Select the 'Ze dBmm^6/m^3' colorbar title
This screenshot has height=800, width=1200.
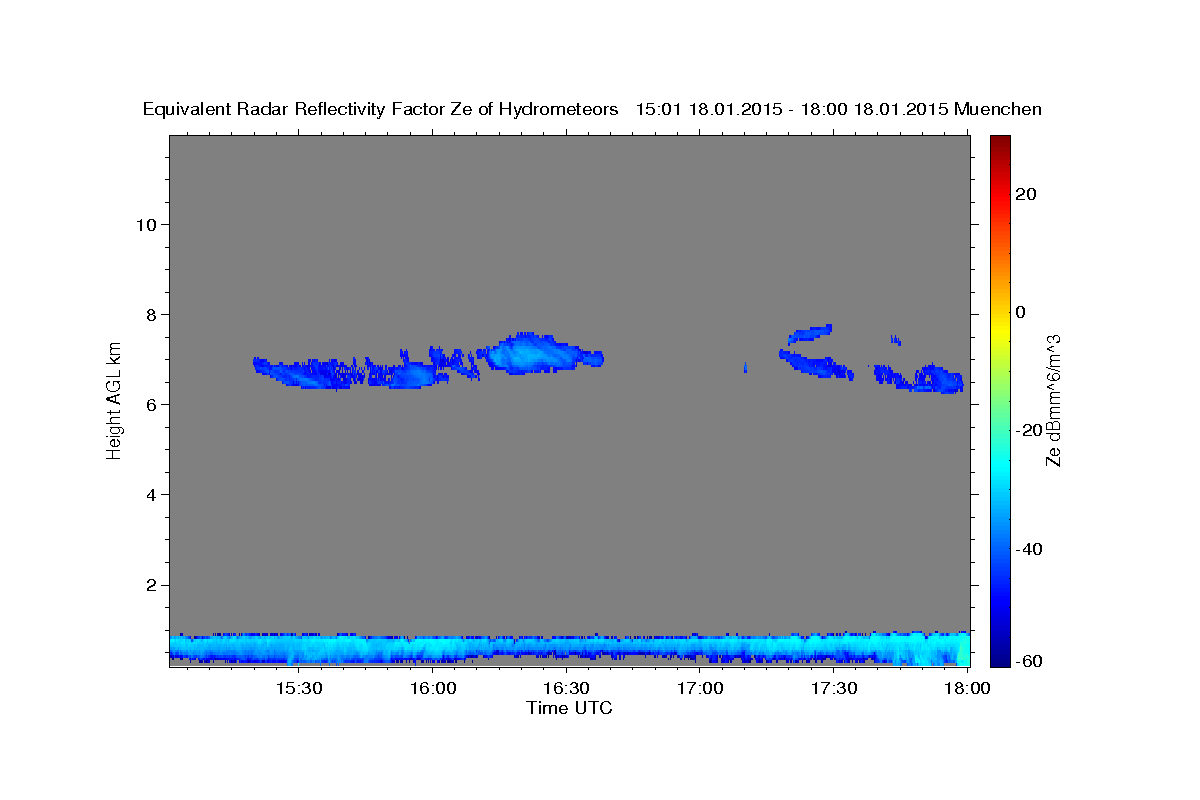tap(1053, 400)
